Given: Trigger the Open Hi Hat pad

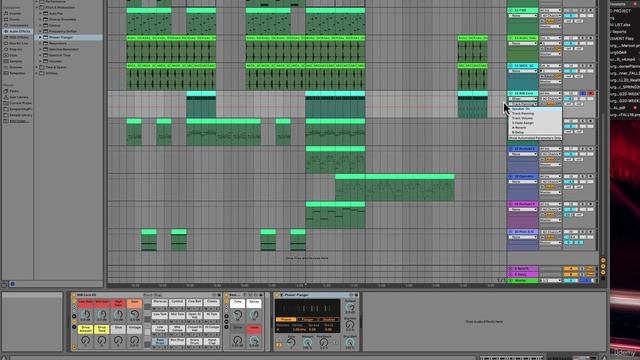Looking at the screenshot, I should pyautogui.click(x=194, y=316).
